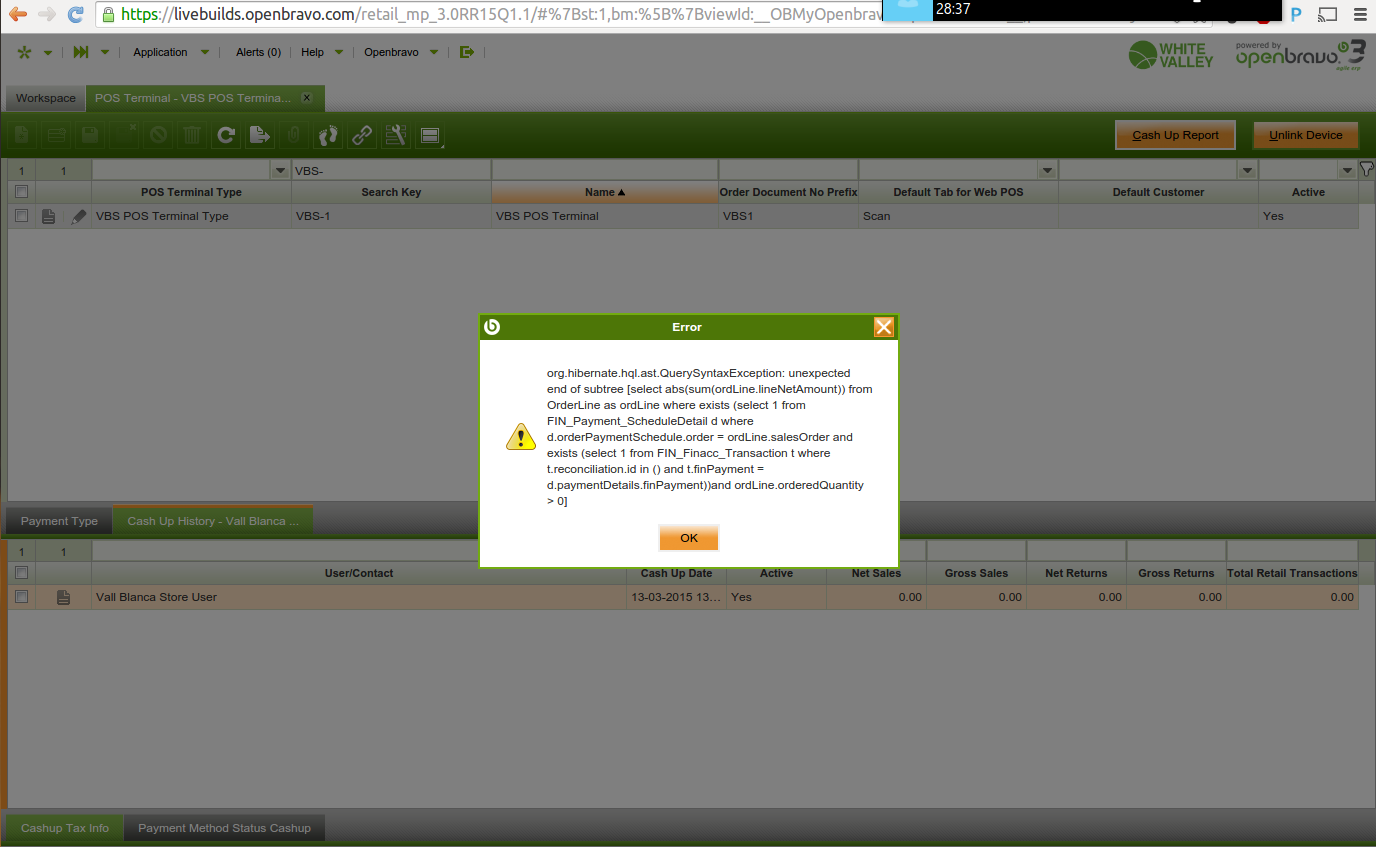Click the Vall Blanca Store User cell
1376x847 pixels.
click(x=359, y=597)
